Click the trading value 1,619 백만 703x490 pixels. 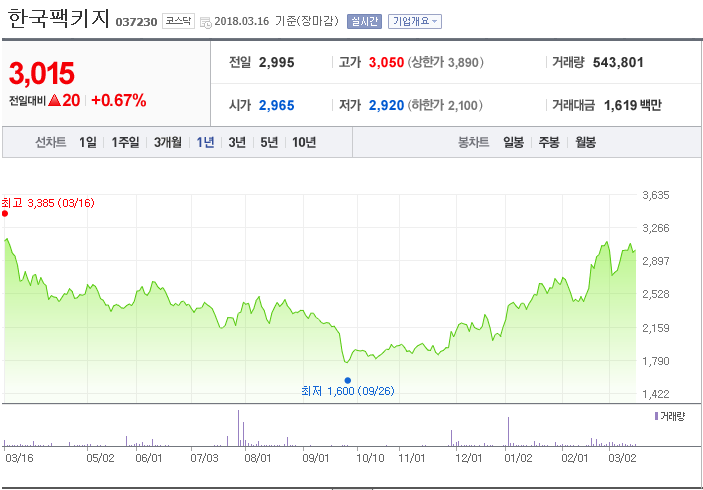coord(633,105)
